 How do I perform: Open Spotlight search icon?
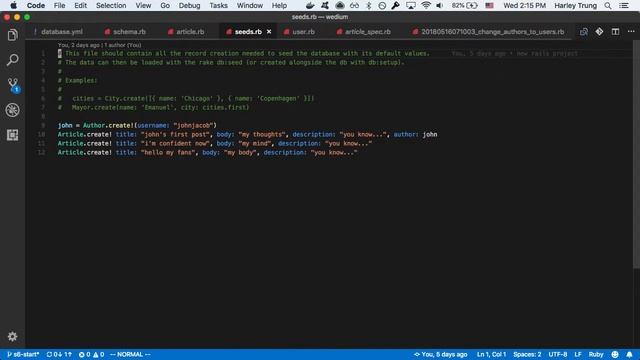[x=608, y=6]
